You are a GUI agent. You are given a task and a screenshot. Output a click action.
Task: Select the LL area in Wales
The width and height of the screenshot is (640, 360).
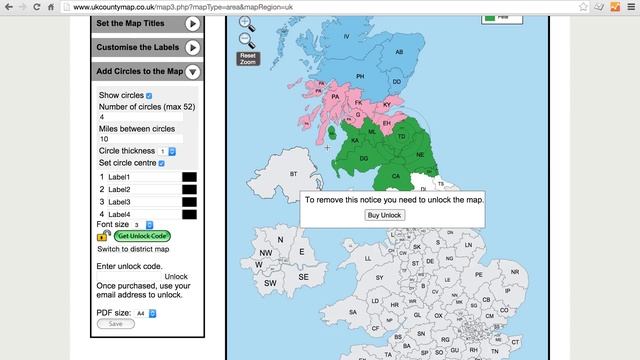(368, 258)
